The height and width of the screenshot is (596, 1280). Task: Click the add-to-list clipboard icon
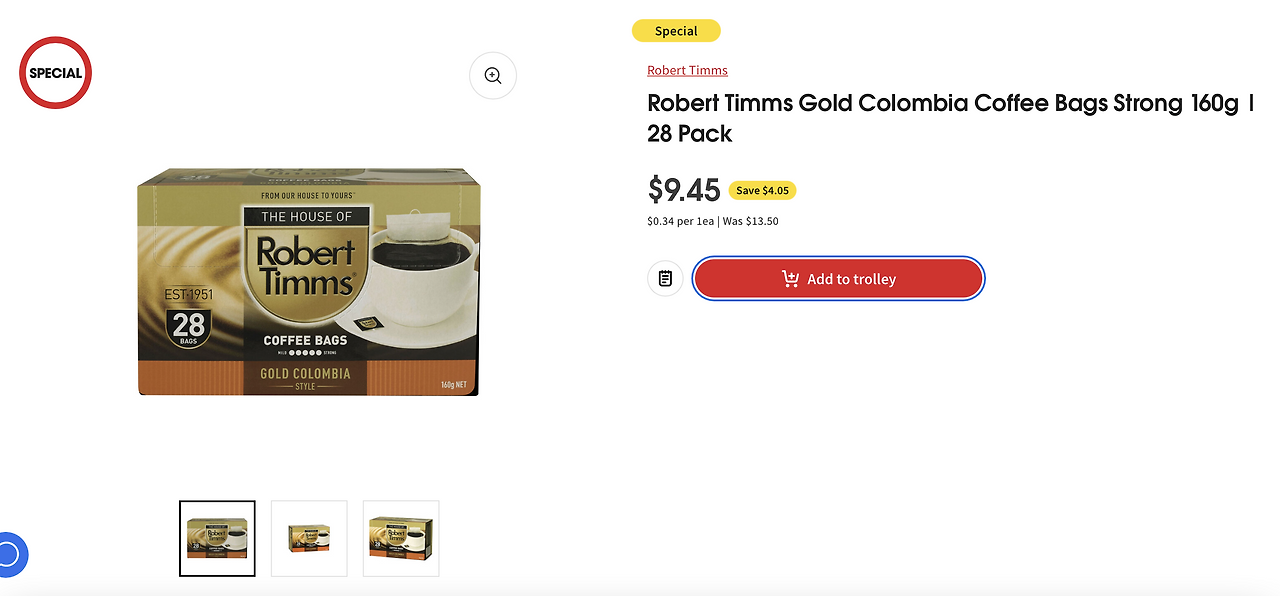(x=665, y=278)
